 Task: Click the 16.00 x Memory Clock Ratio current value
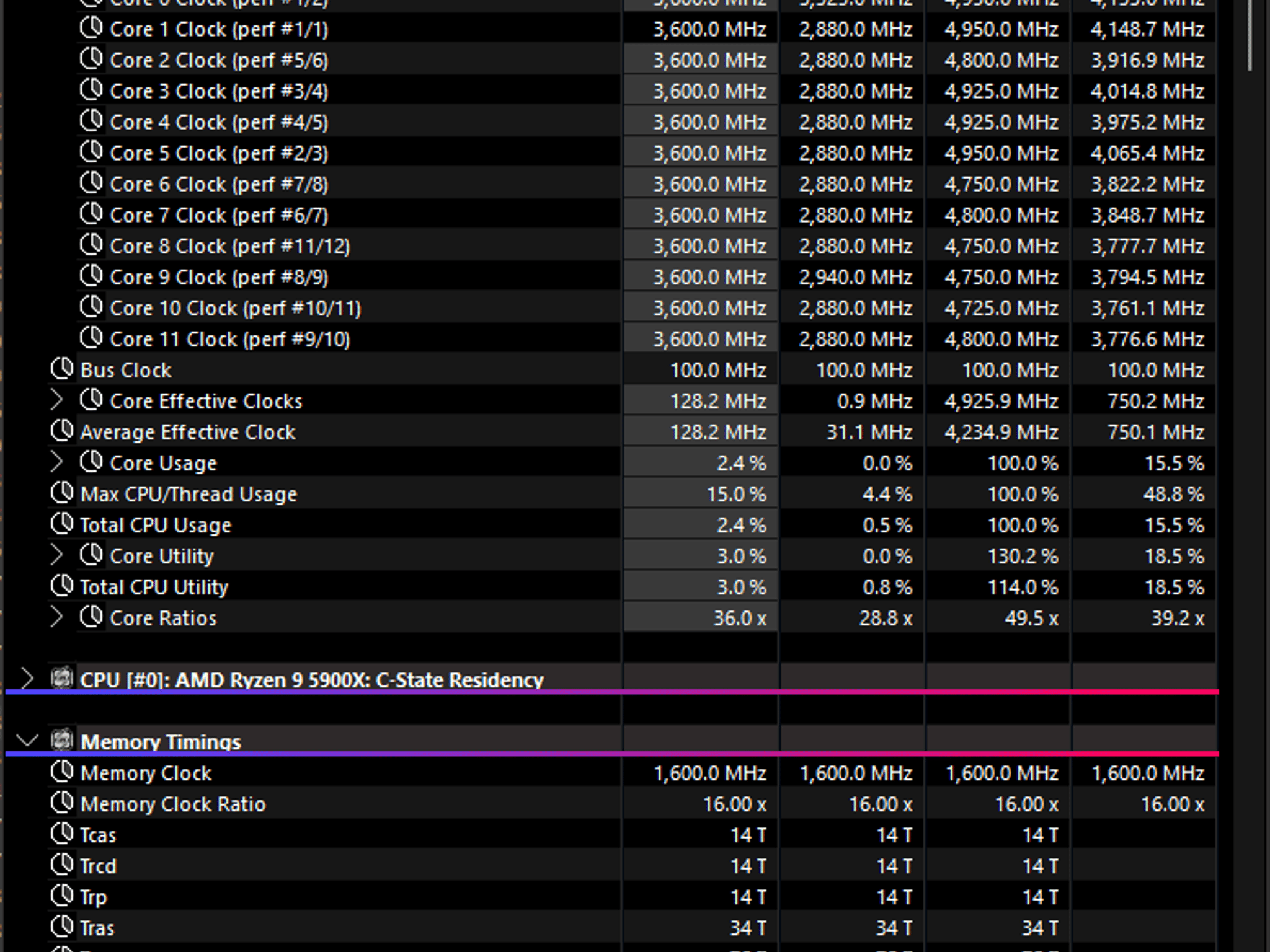[735, 804]
